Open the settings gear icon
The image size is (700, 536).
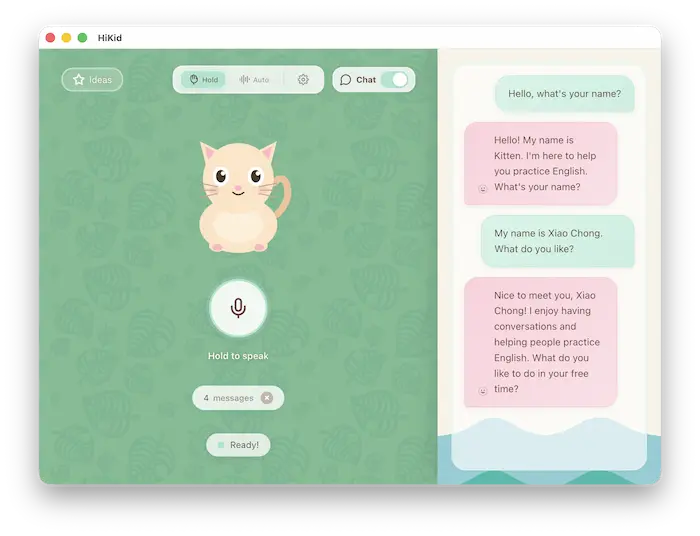coord(303,80)
